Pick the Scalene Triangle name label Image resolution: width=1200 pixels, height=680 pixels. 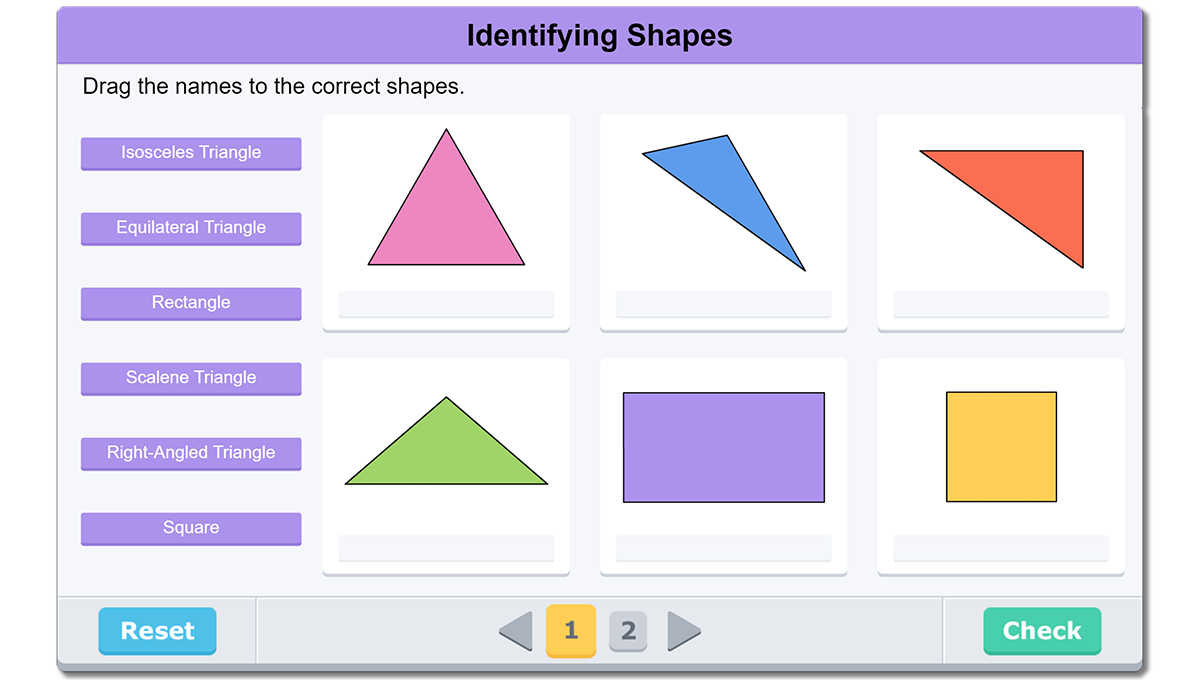tap(191, 378)
